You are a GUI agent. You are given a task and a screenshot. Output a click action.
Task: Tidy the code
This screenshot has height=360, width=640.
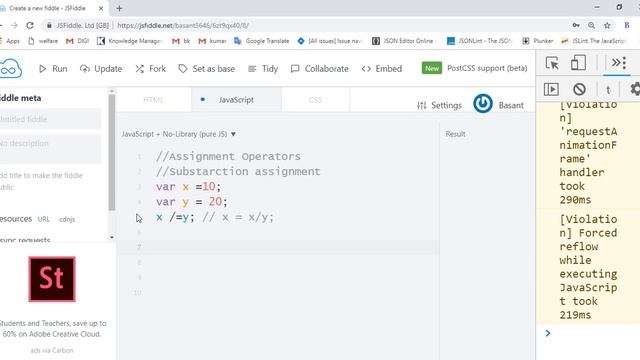tap(263, 69)
